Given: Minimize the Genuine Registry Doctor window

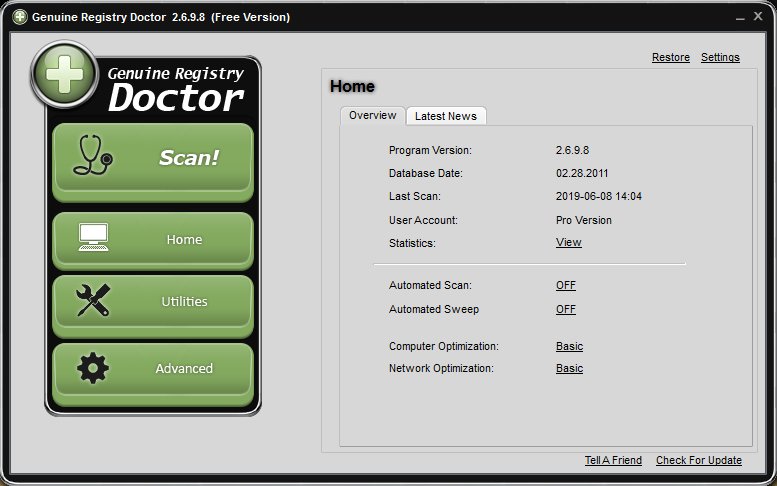Looking at the screenshot, I should (740, 17).
